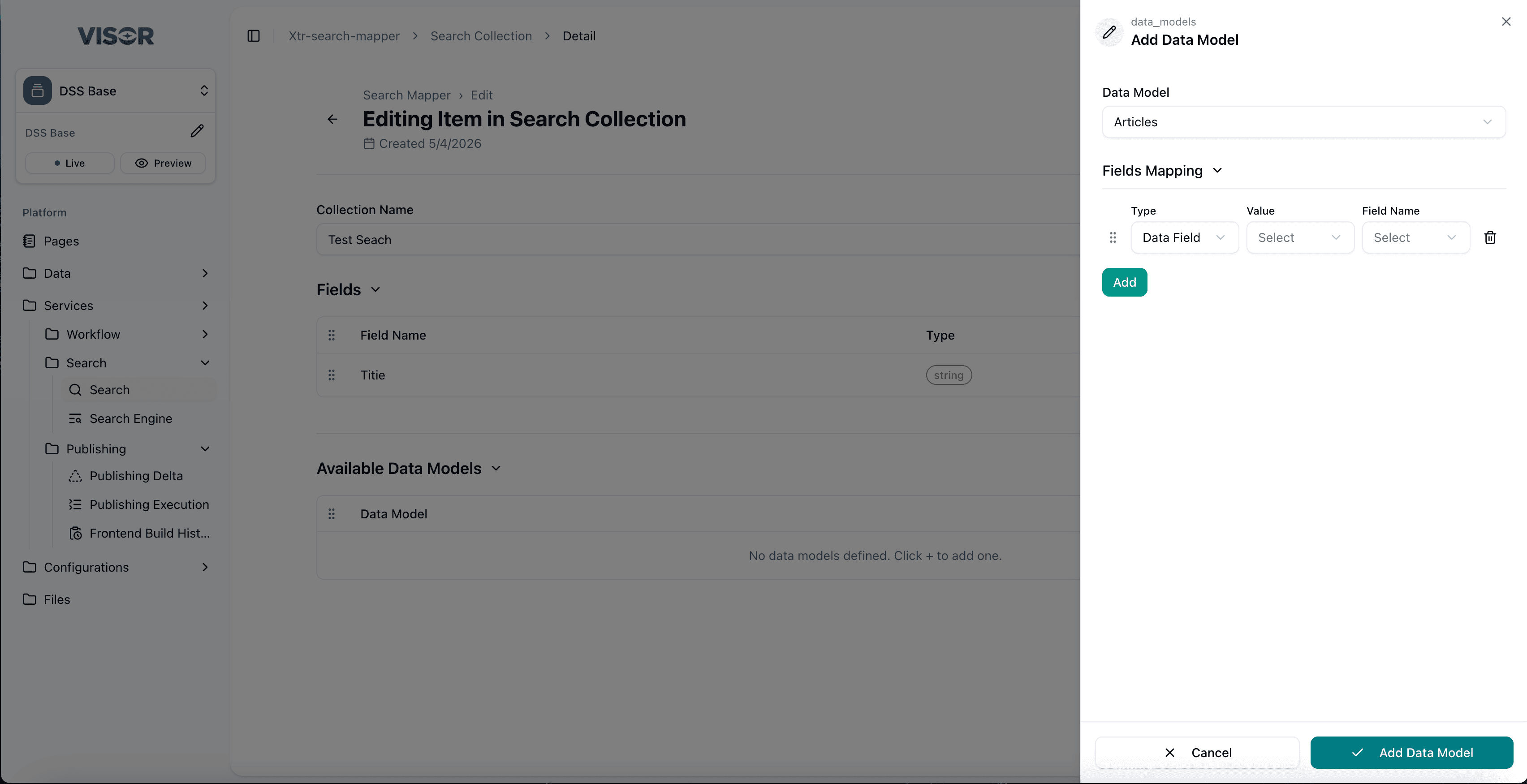Open the Value Select dropdown
This screenshot has height=784, width=1527.
[1300, 237]
